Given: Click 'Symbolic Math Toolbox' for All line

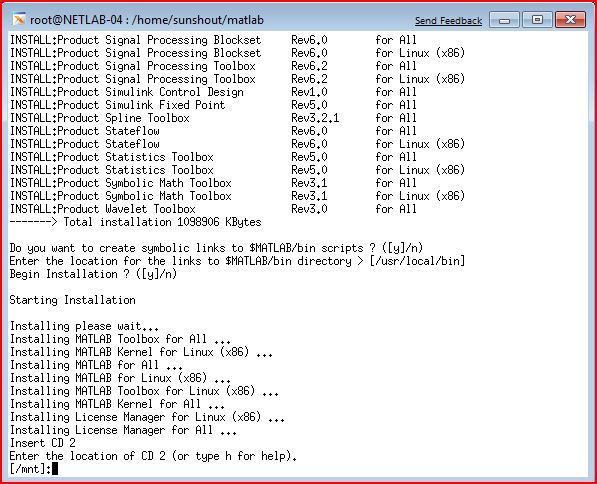Looking at the screenshot, I should click(213, 183).
